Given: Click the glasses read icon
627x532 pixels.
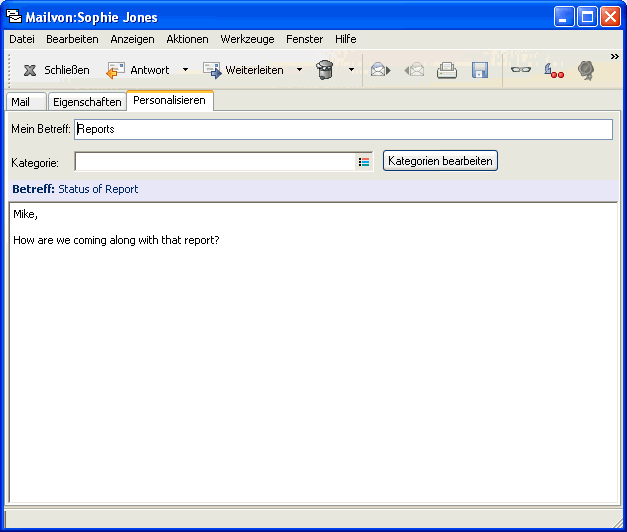Looking at the screenshot, I should click(x=521, y=70).
